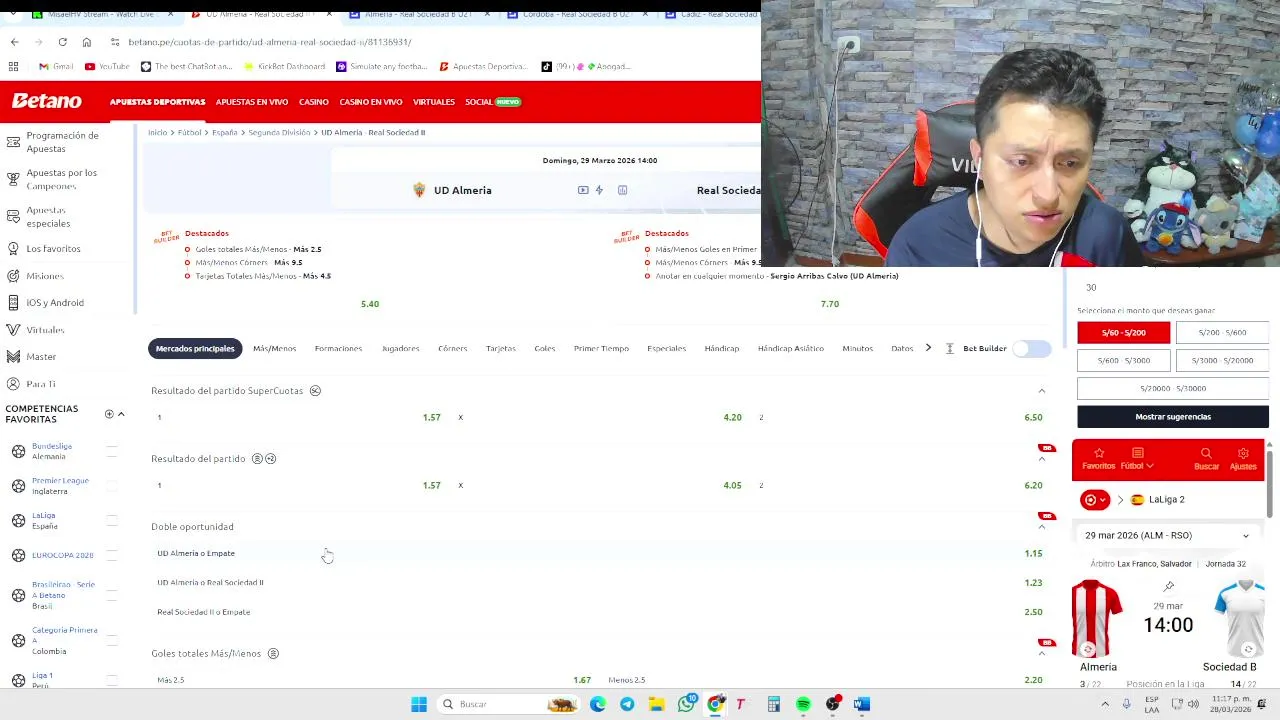The image size is (1280, 720).
Task: Click the info icon next to Goles totales Más/Menos
Action: (x=273, y=654)
